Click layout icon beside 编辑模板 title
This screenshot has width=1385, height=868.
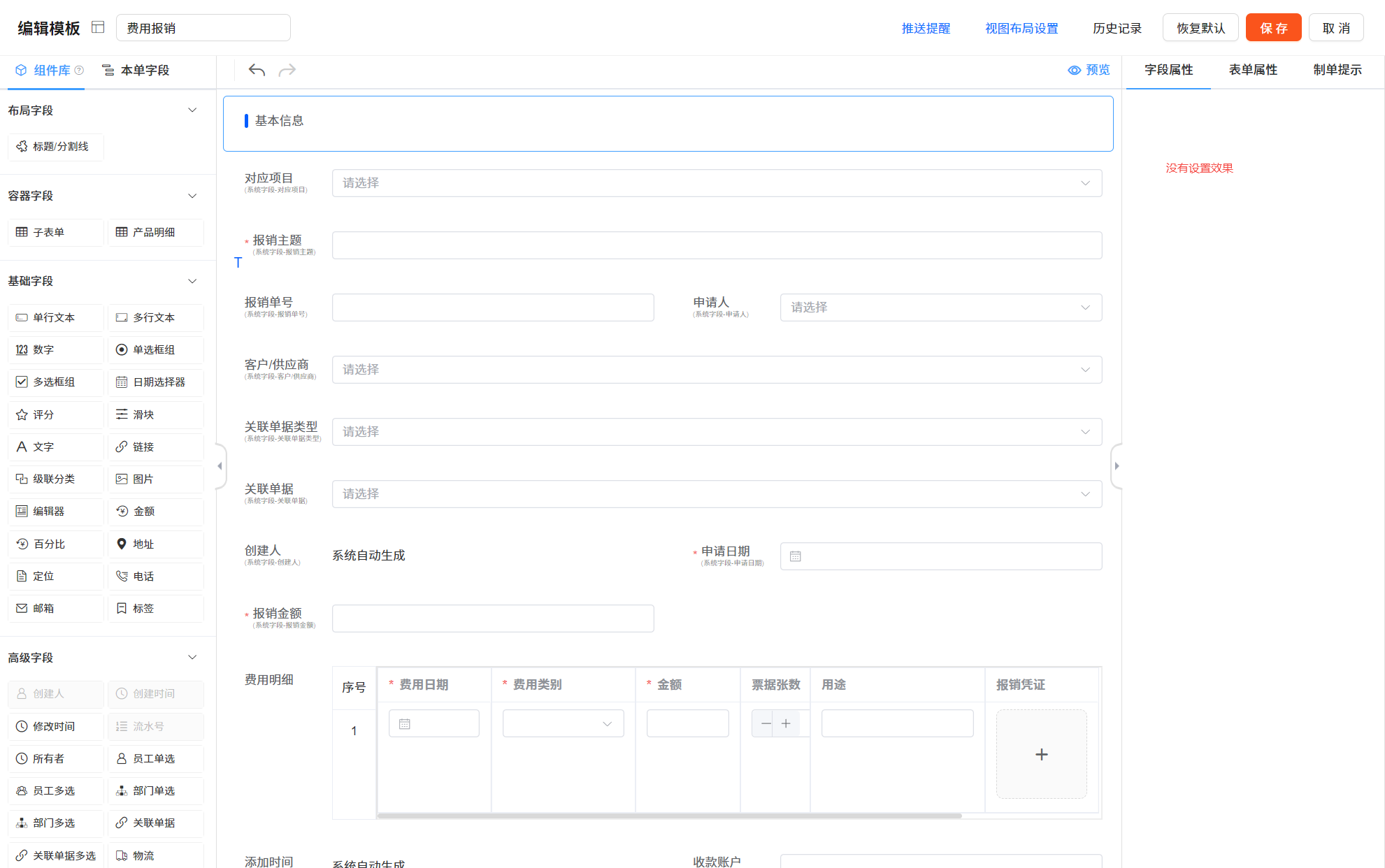(x=98, y=27)
